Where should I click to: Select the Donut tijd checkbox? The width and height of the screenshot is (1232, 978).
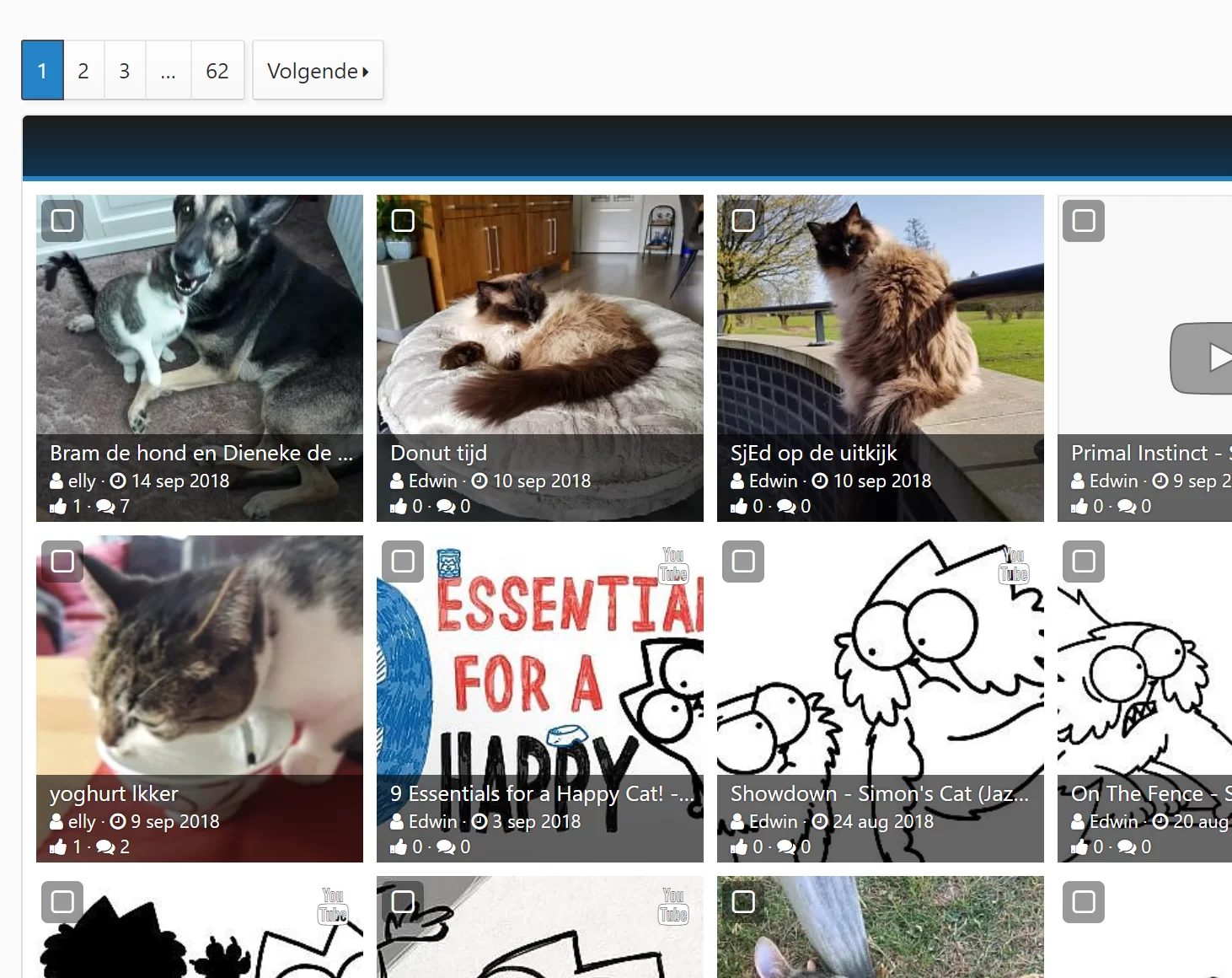[403, 221]
